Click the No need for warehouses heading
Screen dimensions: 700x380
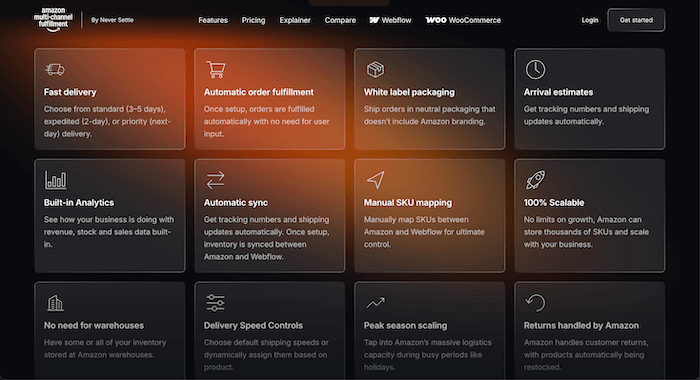point(94,326)
